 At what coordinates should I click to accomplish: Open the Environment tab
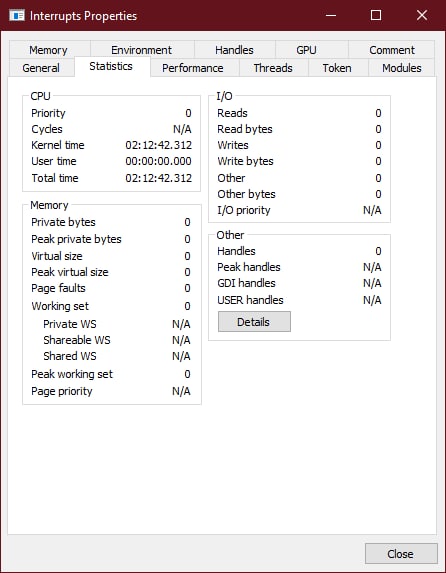[x=142, y=50]
